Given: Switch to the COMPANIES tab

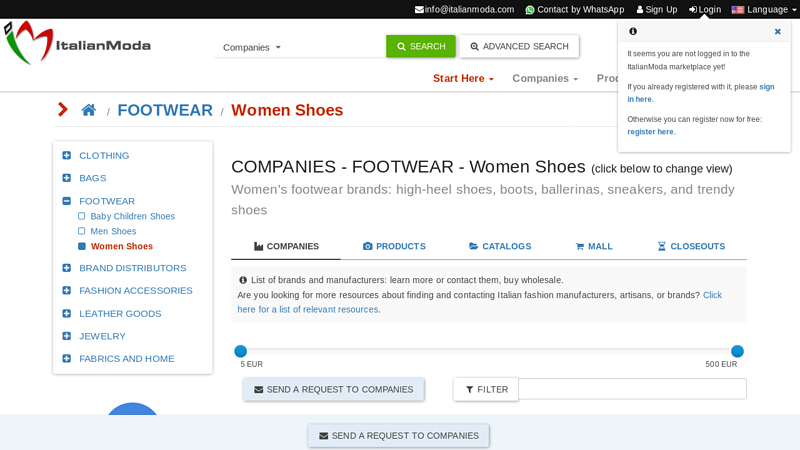Looking at the screenshot, I should click(286, 246).
